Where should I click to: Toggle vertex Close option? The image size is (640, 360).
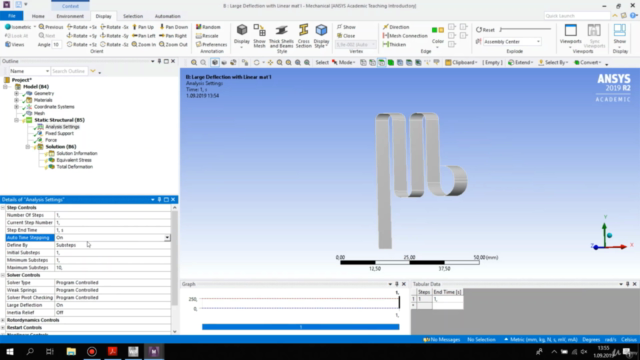point(346,36)
